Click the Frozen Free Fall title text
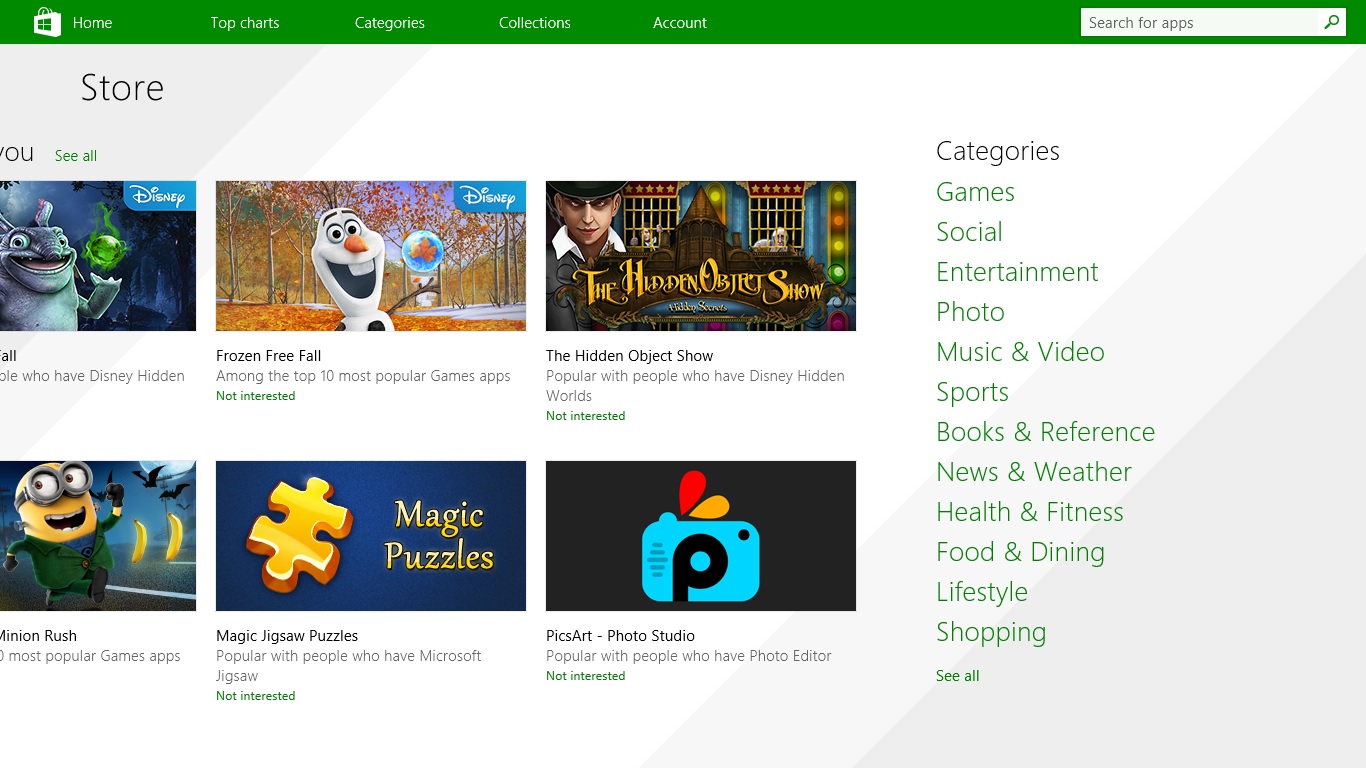Screen dimensions: 1366x768 (268, 356)
